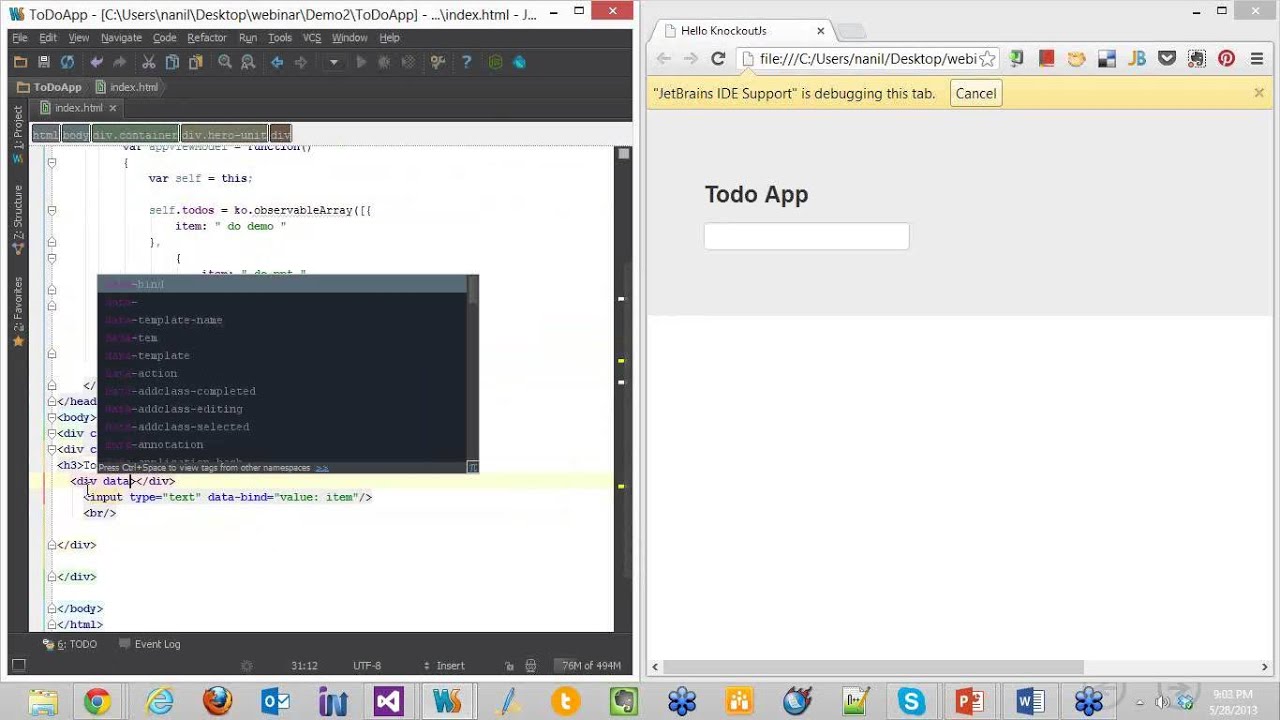Select the body breadcrumb tag

[76, 135]
